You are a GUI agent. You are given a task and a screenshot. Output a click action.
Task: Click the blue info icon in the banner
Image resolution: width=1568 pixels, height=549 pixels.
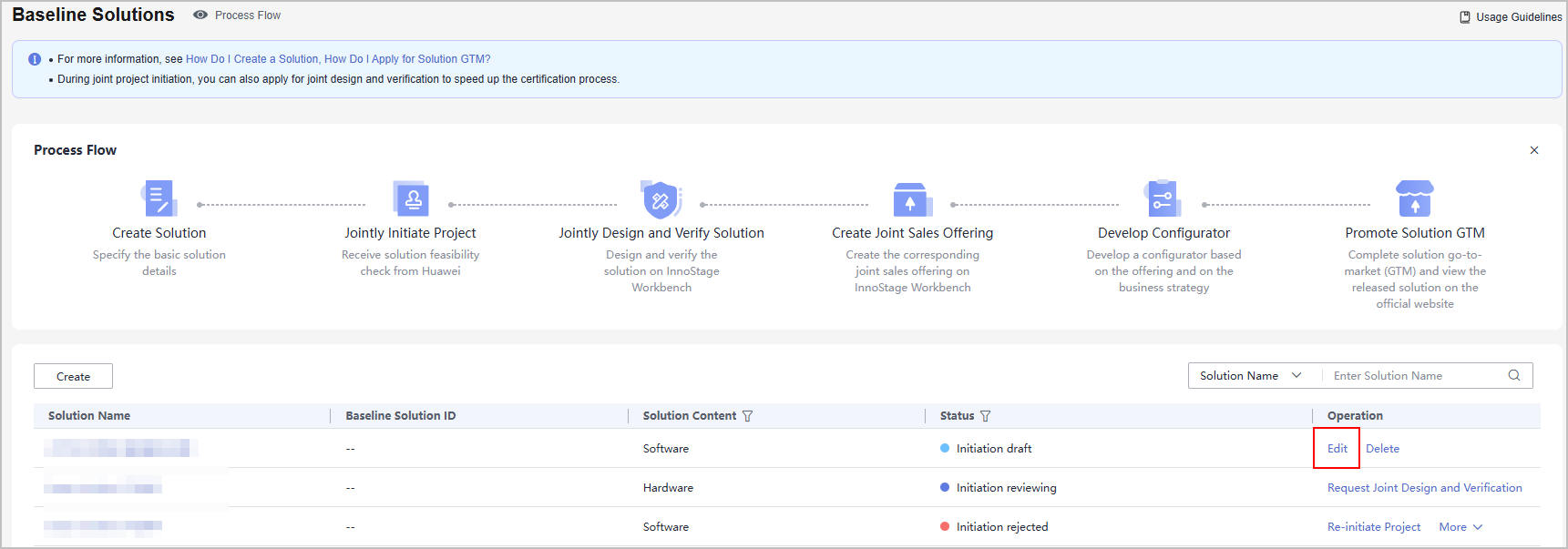[35, 59]
